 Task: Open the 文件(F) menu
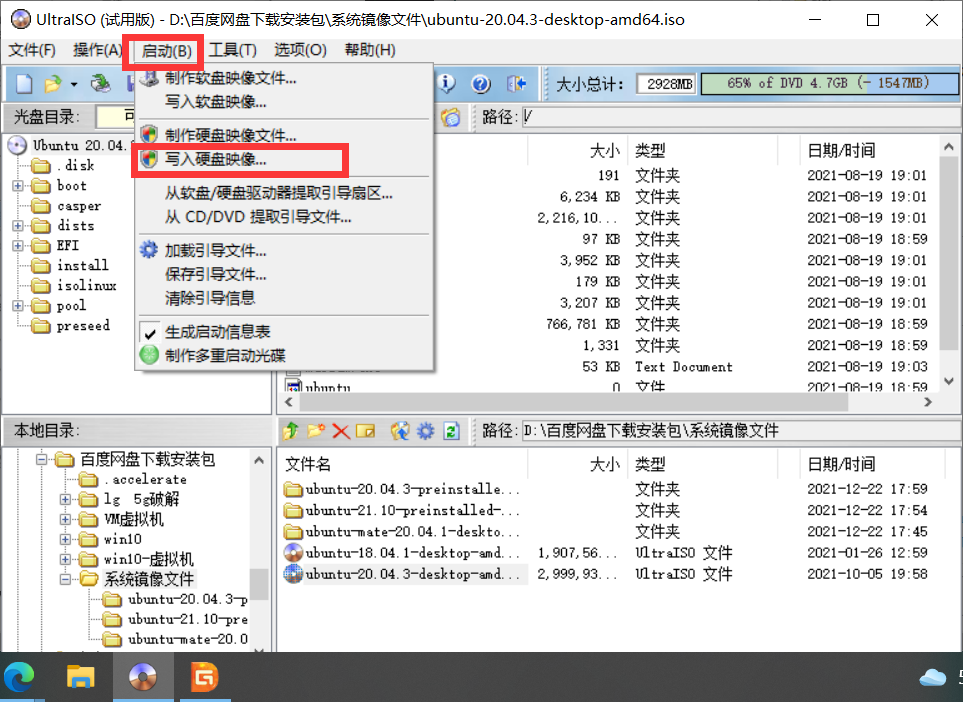32,50
